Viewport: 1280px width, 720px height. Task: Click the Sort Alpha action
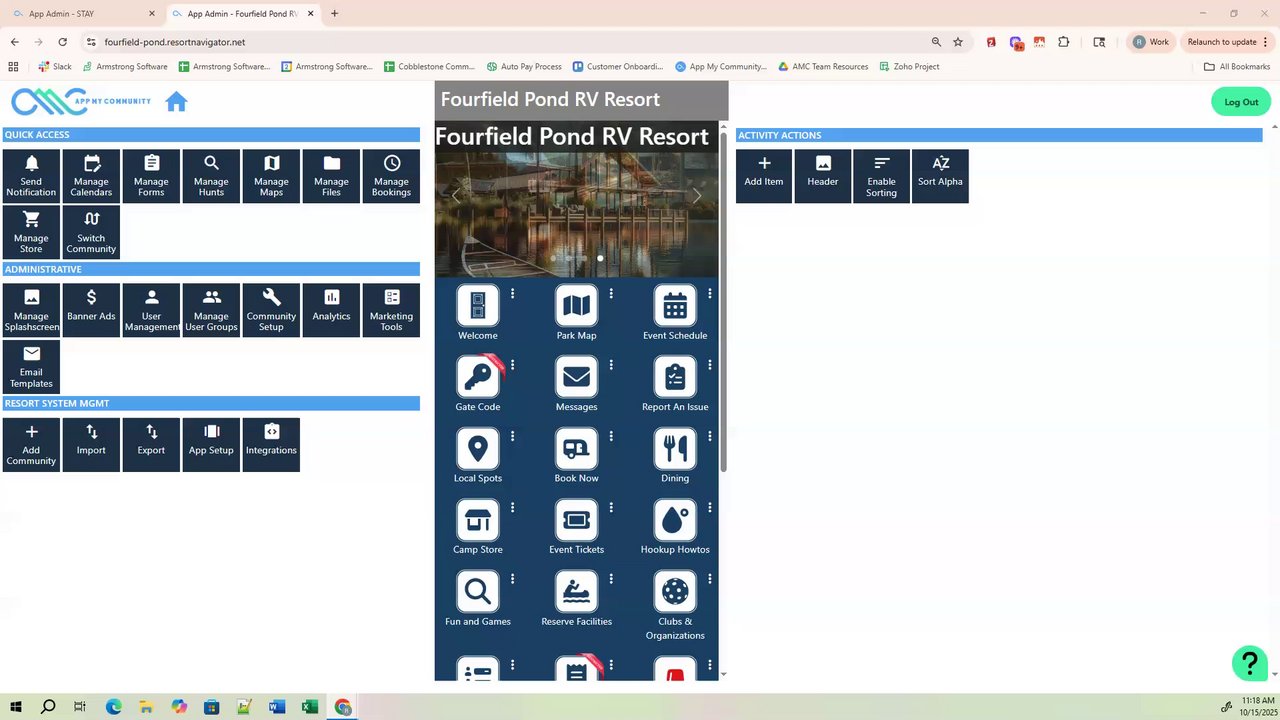pos(940,176)
